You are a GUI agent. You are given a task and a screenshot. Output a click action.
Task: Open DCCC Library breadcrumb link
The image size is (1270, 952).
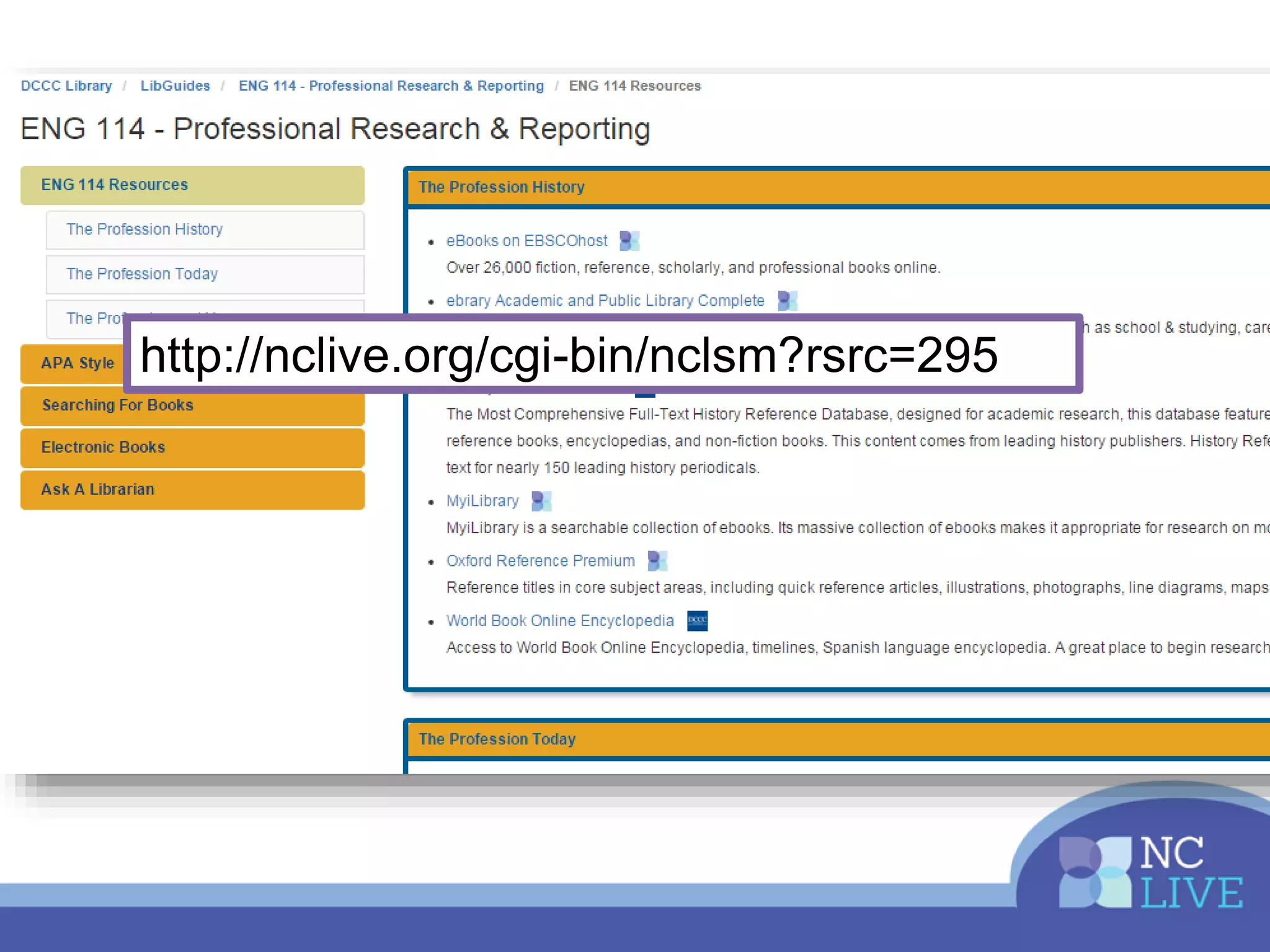66,86
